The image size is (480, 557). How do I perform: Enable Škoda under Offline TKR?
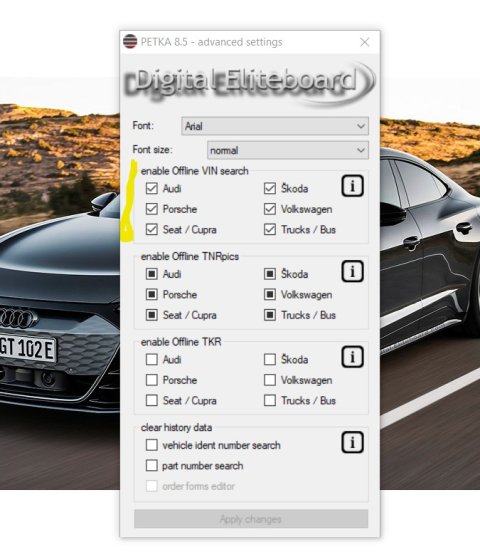coord(270,359)
